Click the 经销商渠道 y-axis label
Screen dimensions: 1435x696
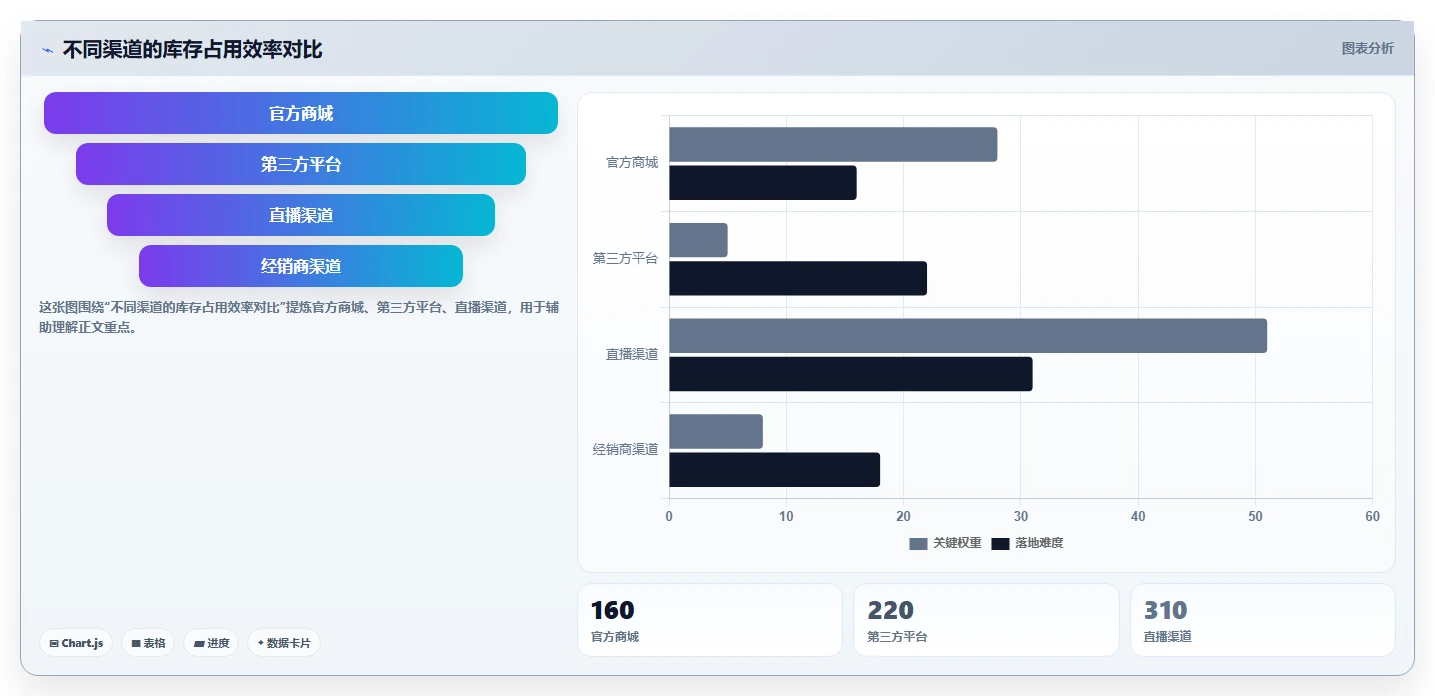625,450
